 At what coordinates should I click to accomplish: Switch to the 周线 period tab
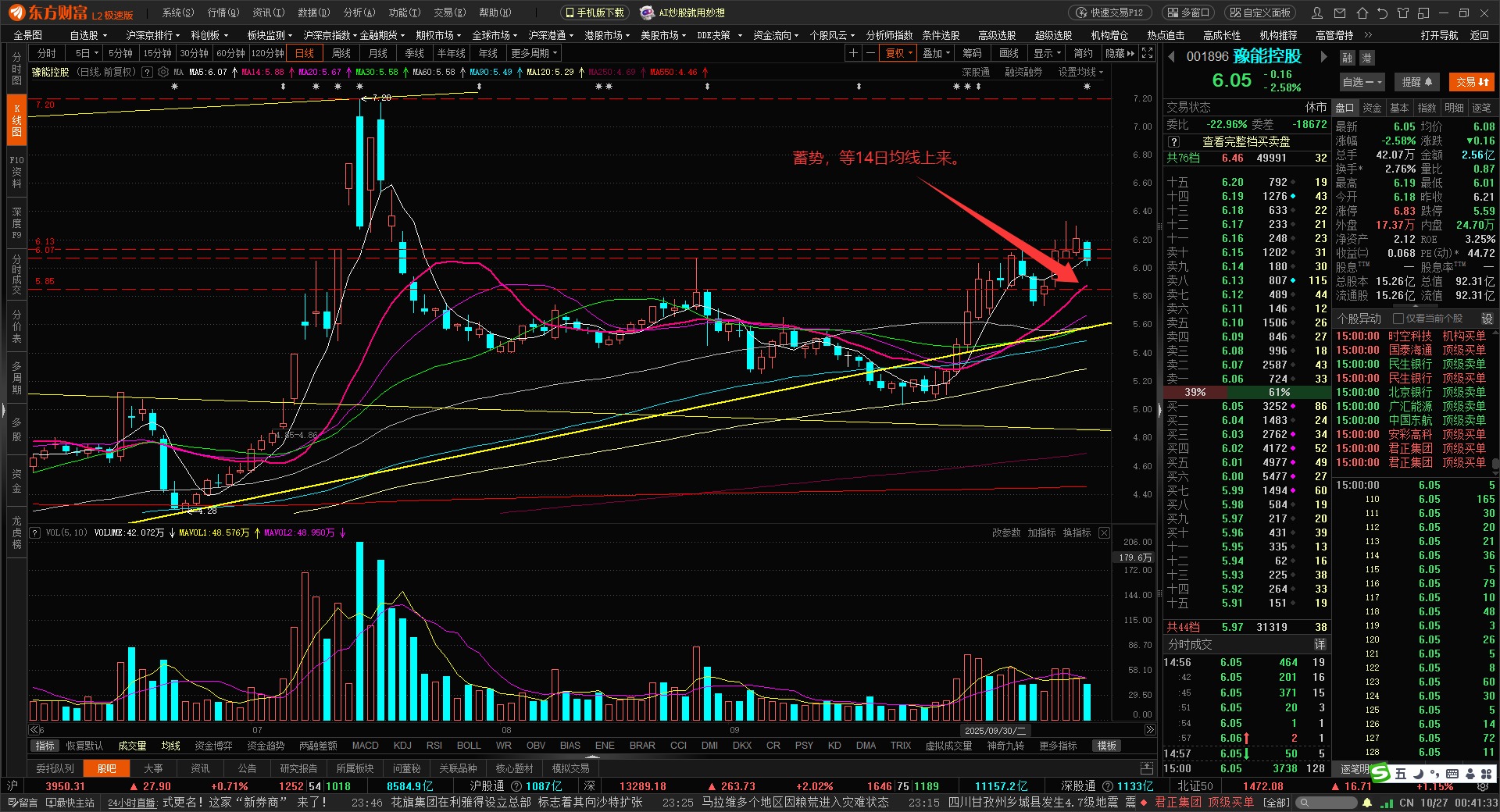[x=341, y=53]
